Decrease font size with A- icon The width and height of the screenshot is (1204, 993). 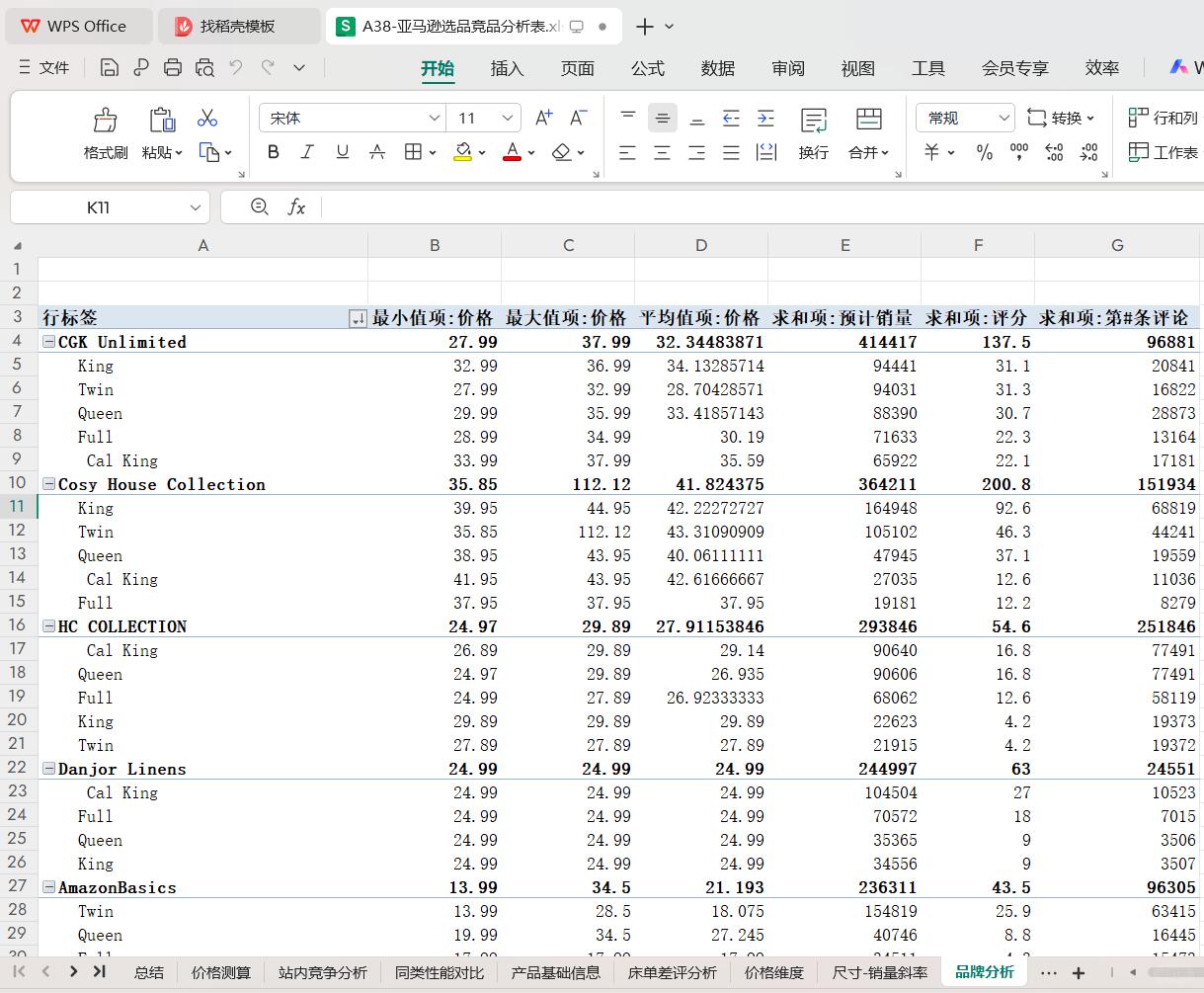point(578,118)
